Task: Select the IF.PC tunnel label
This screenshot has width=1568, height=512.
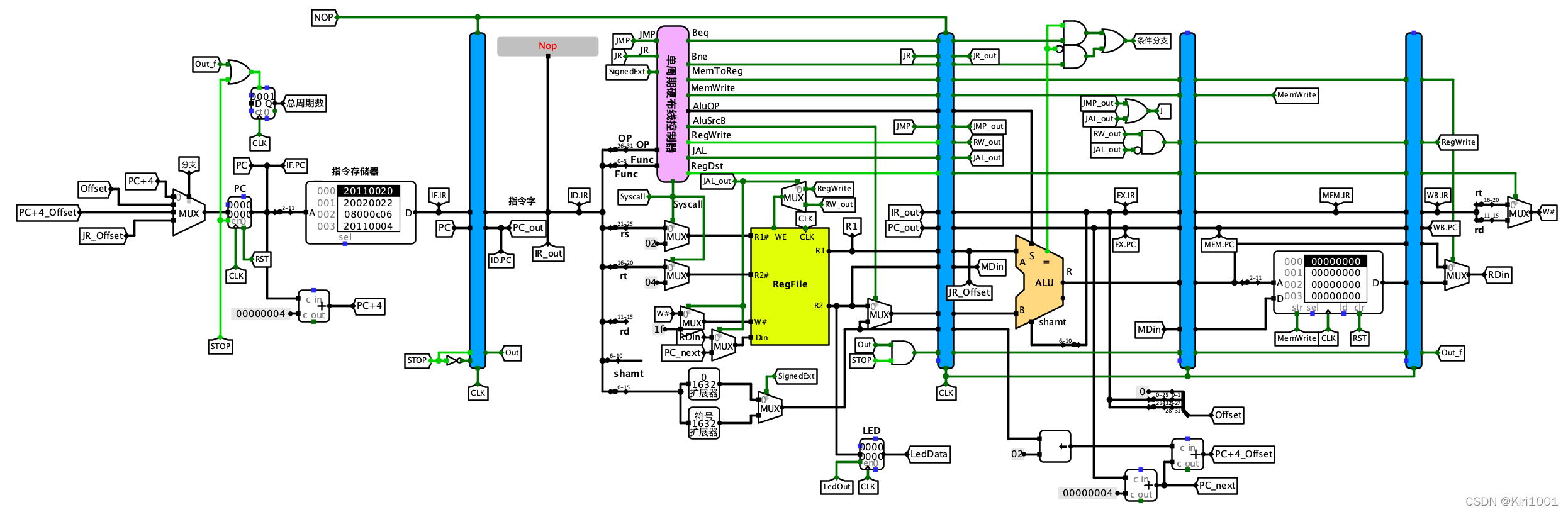Action: [x=294, y=165]
